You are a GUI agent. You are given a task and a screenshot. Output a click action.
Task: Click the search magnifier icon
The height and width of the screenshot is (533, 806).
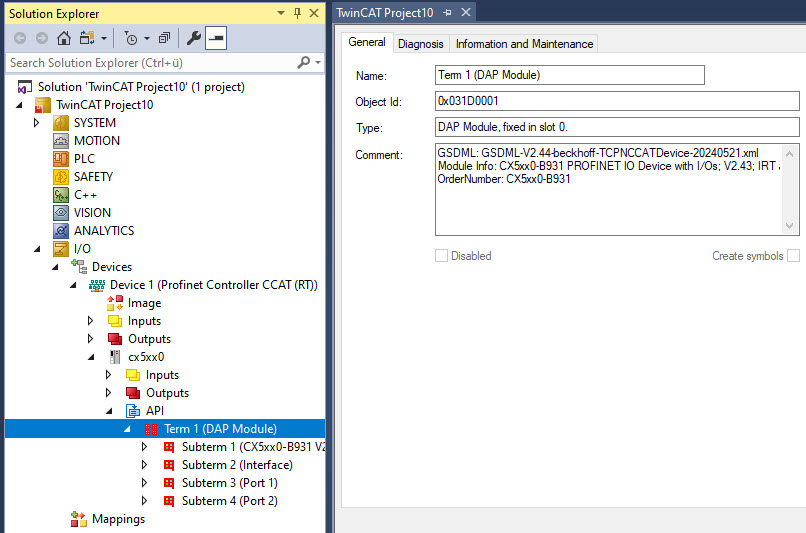click(304, 62)
